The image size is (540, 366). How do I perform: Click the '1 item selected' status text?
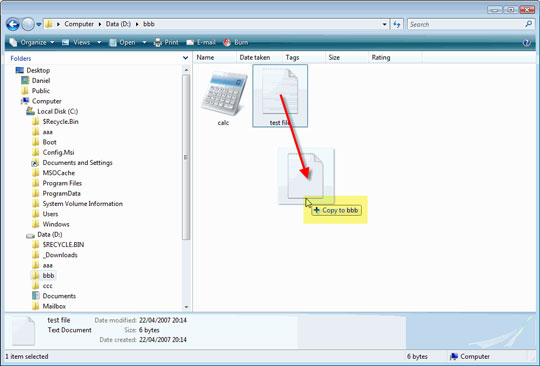[27, 357]
